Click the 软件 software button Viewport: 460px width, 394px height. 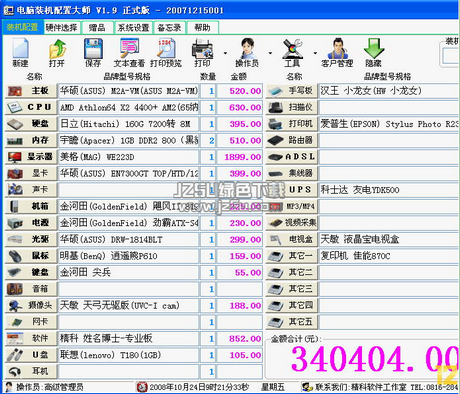31,338
